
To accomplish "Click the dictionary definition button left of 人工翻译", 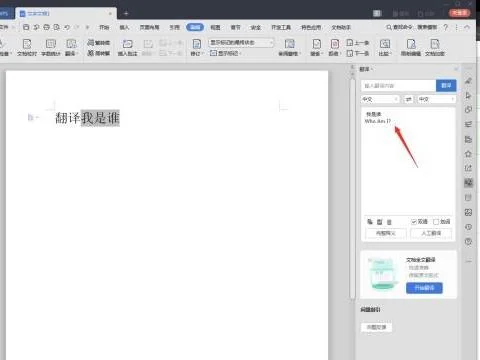I will point(386,233).
